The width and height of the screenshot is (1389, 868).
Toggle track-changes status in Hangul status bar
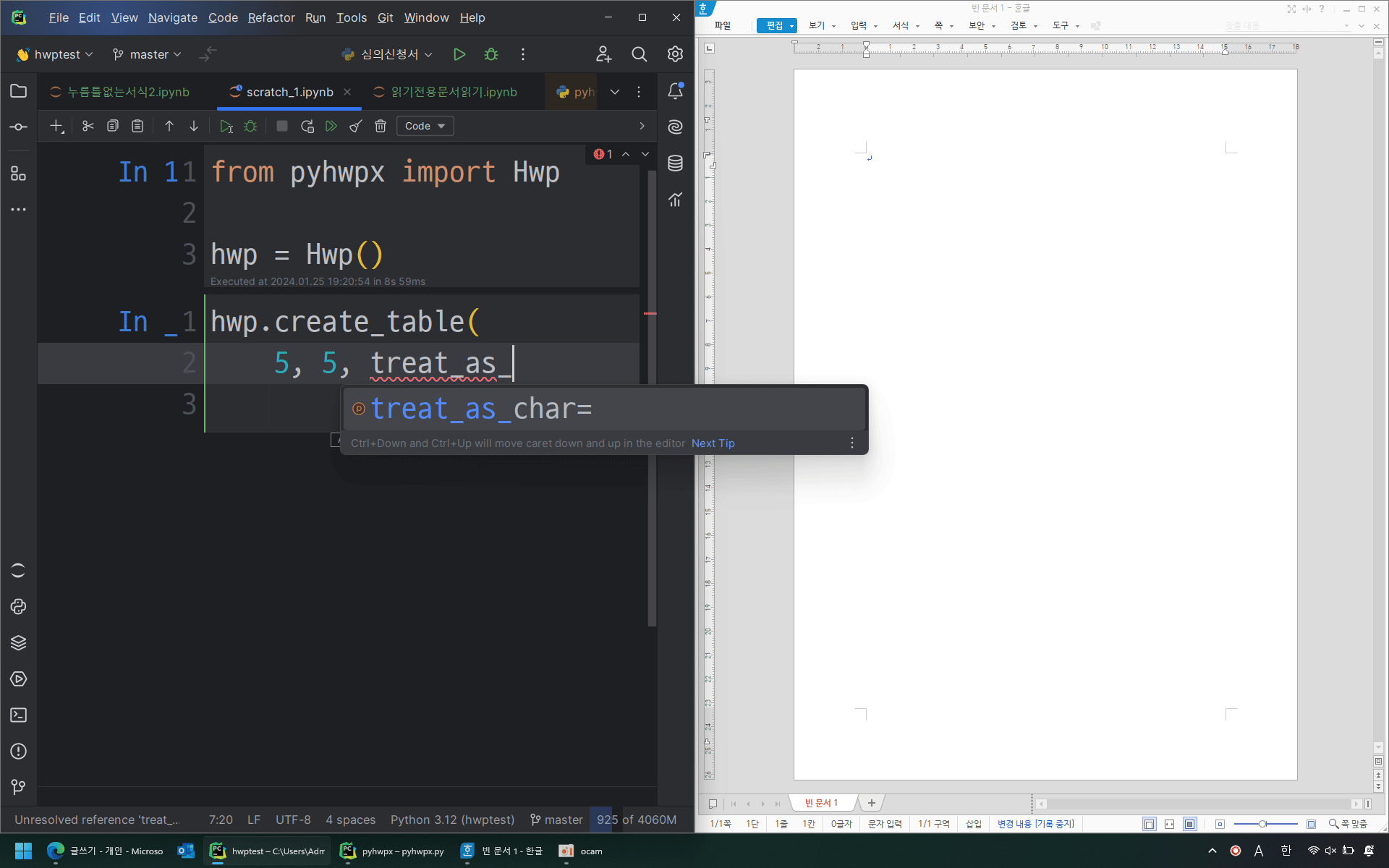(1035, 824)
